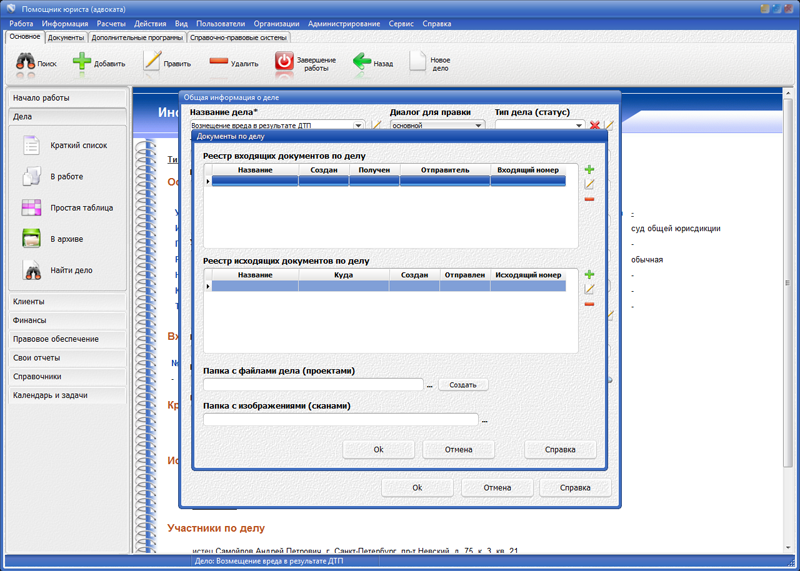
Task: Click the green plus for incoming documents registry
Action: pos(589,170)
